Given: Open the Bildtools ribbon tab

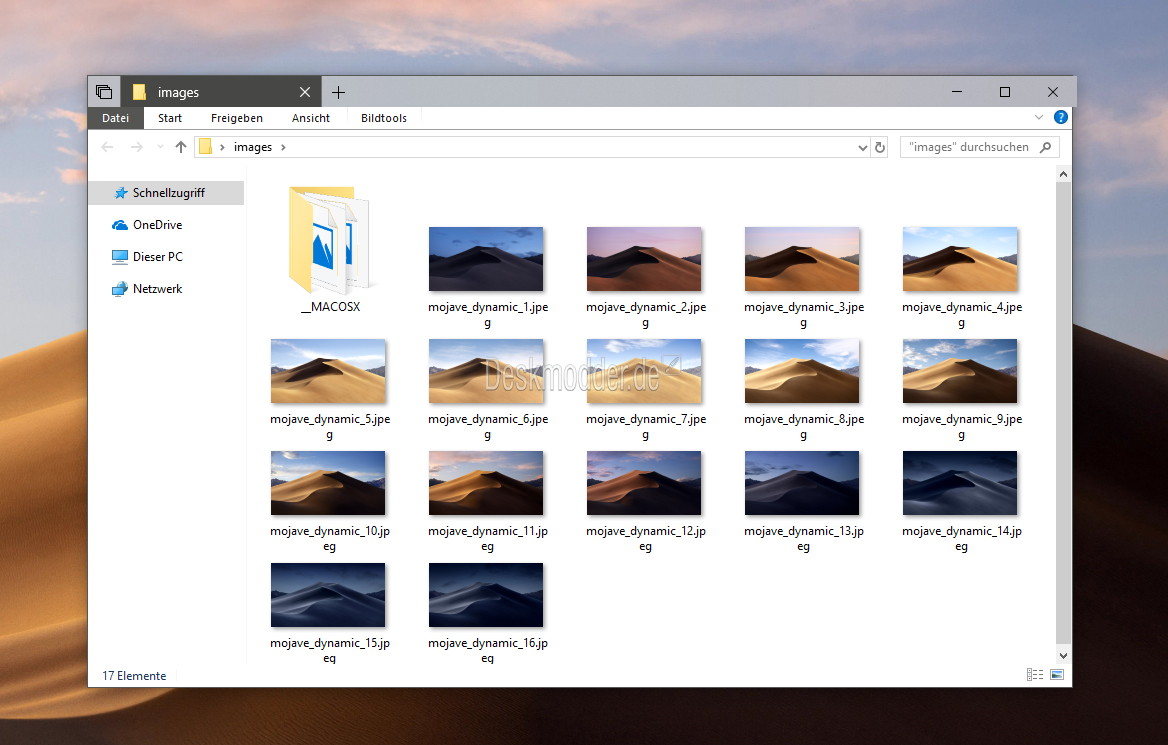Looking at the screenshot, I should click(x=384, y=118).
